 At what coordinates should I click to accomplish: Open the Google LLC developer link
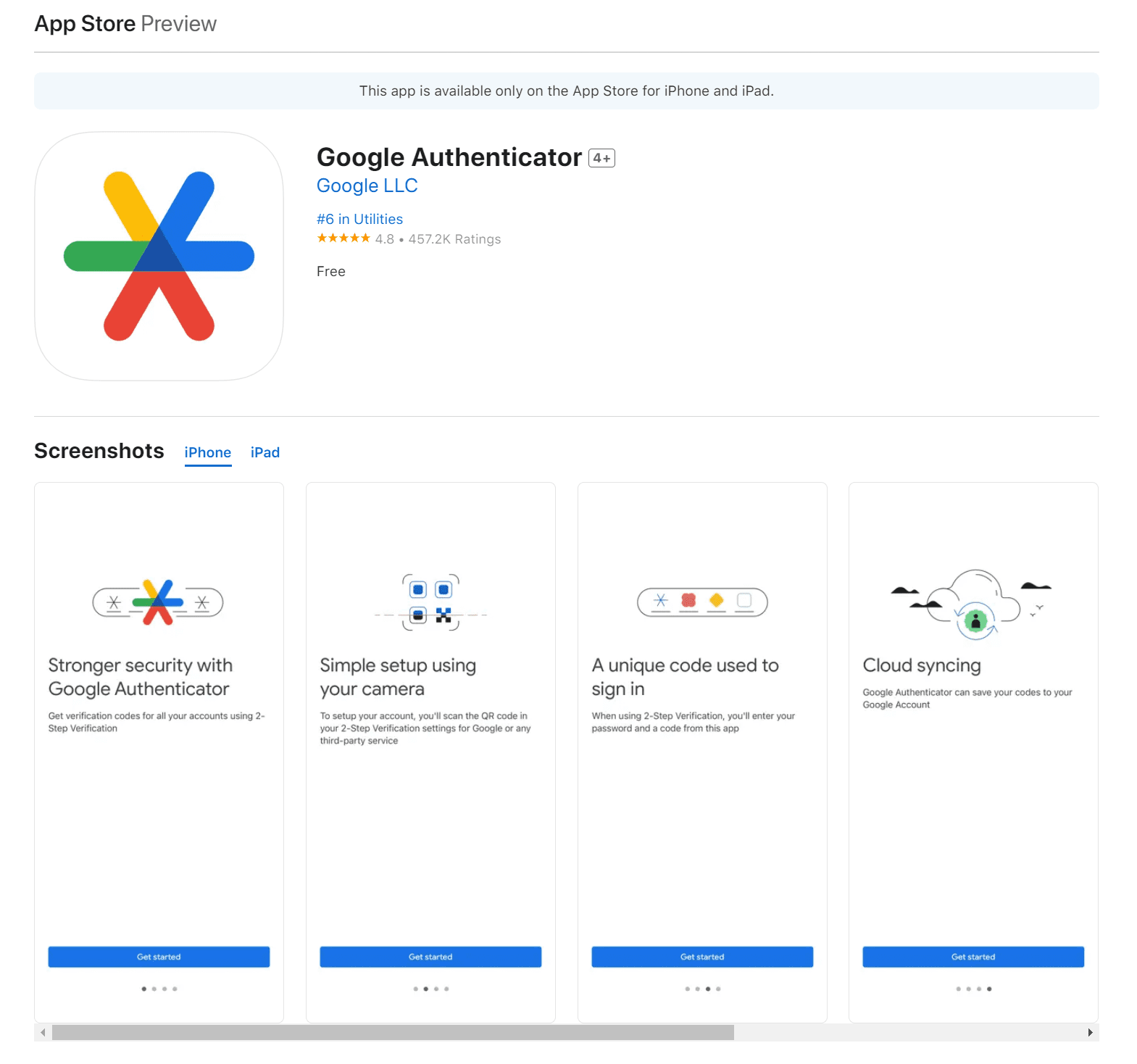click(x=367, y=186)
